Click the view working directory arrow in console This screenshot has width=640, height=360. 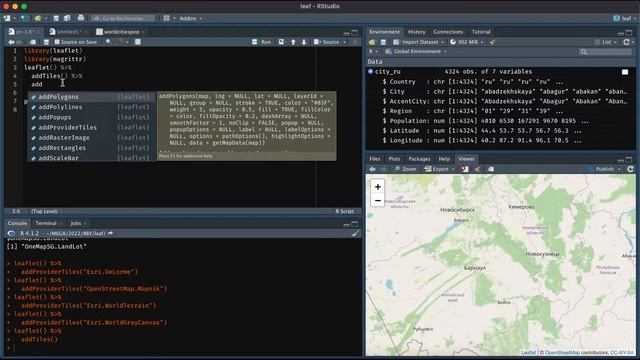[110, 233]
